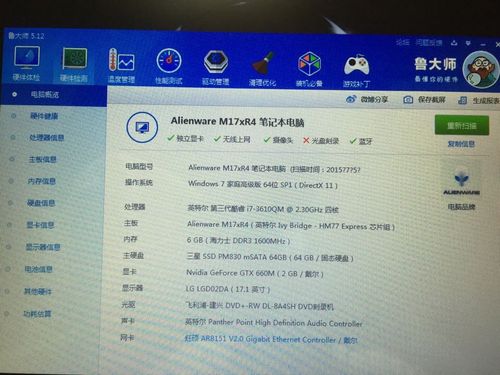Click the 复制信息 copy info link

pos(461,144)
